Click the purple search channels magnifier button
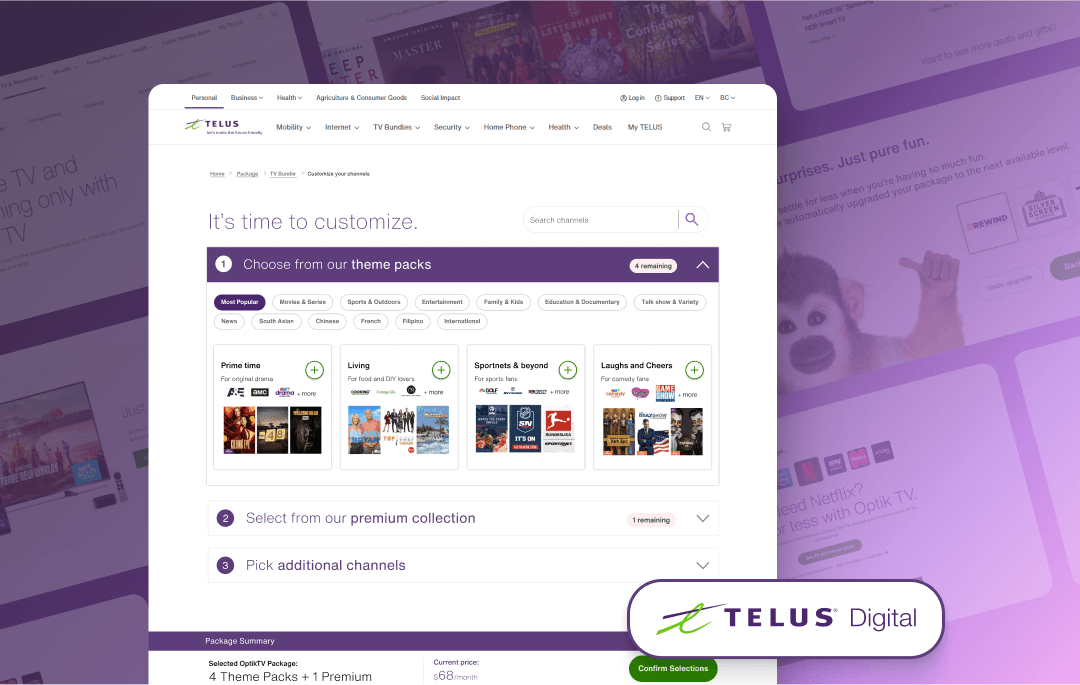The image size is (1080, 685). (692, 220)
